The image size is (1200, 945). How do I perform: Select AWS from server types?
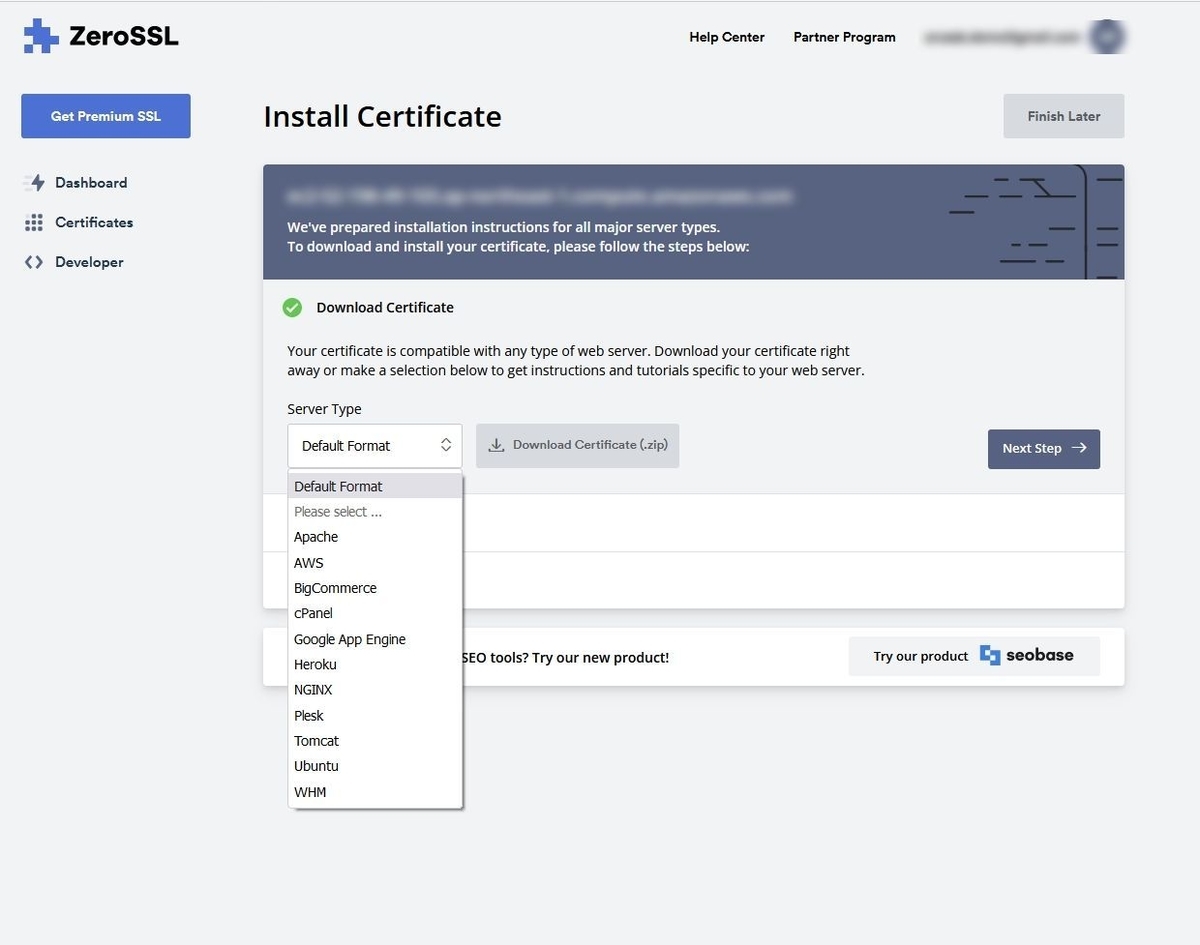click(x=375, y=563)
